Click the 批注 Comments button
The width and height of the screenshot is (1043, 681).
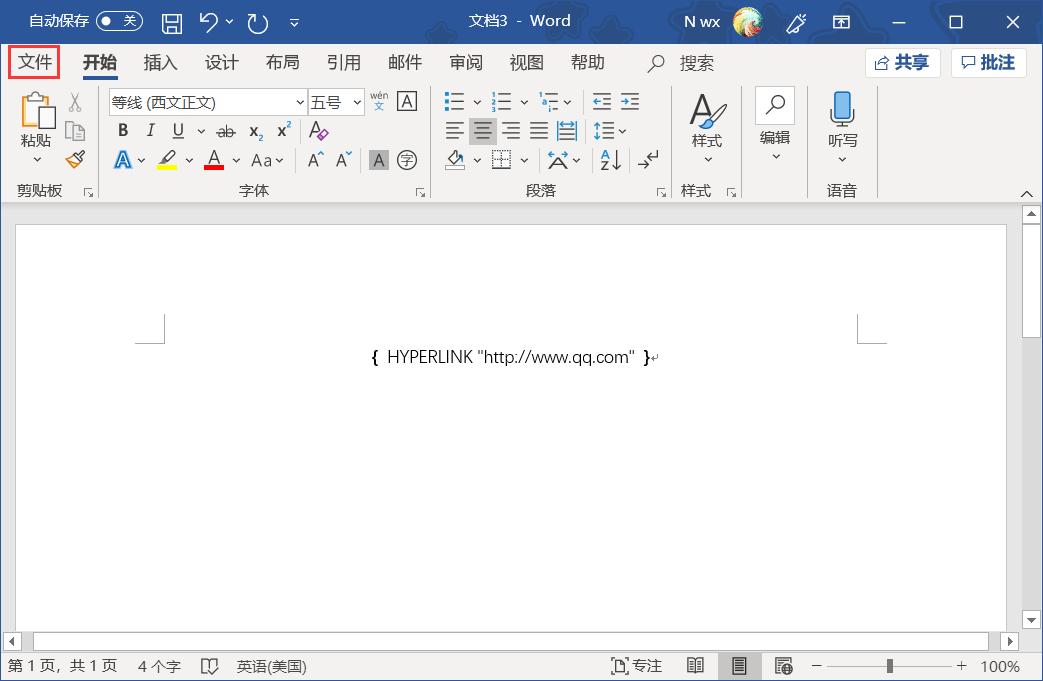coord(988,63)
